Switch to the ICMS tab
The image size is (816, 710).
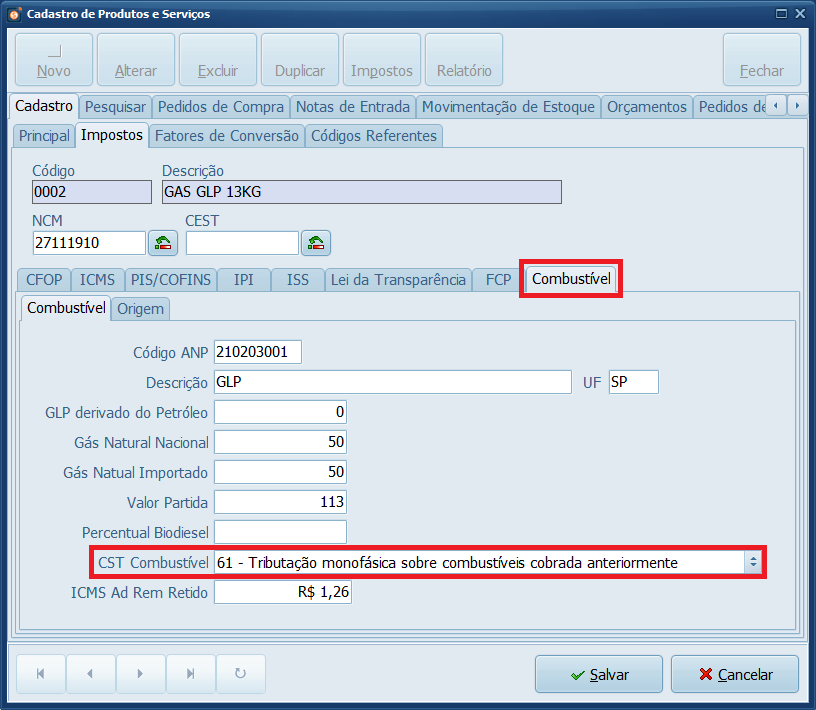(x=98, y=280)
